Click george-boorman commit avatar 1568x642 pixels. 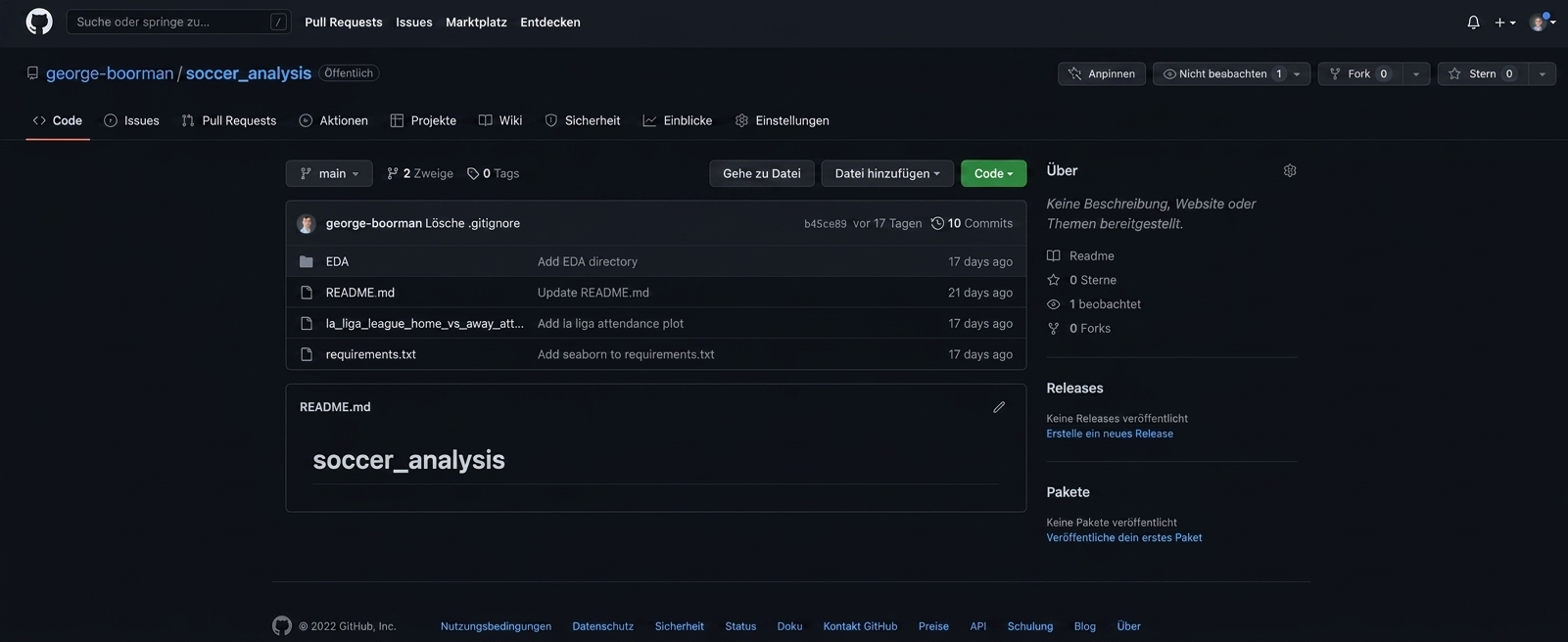pyautogui.click(x=307, y=223)
